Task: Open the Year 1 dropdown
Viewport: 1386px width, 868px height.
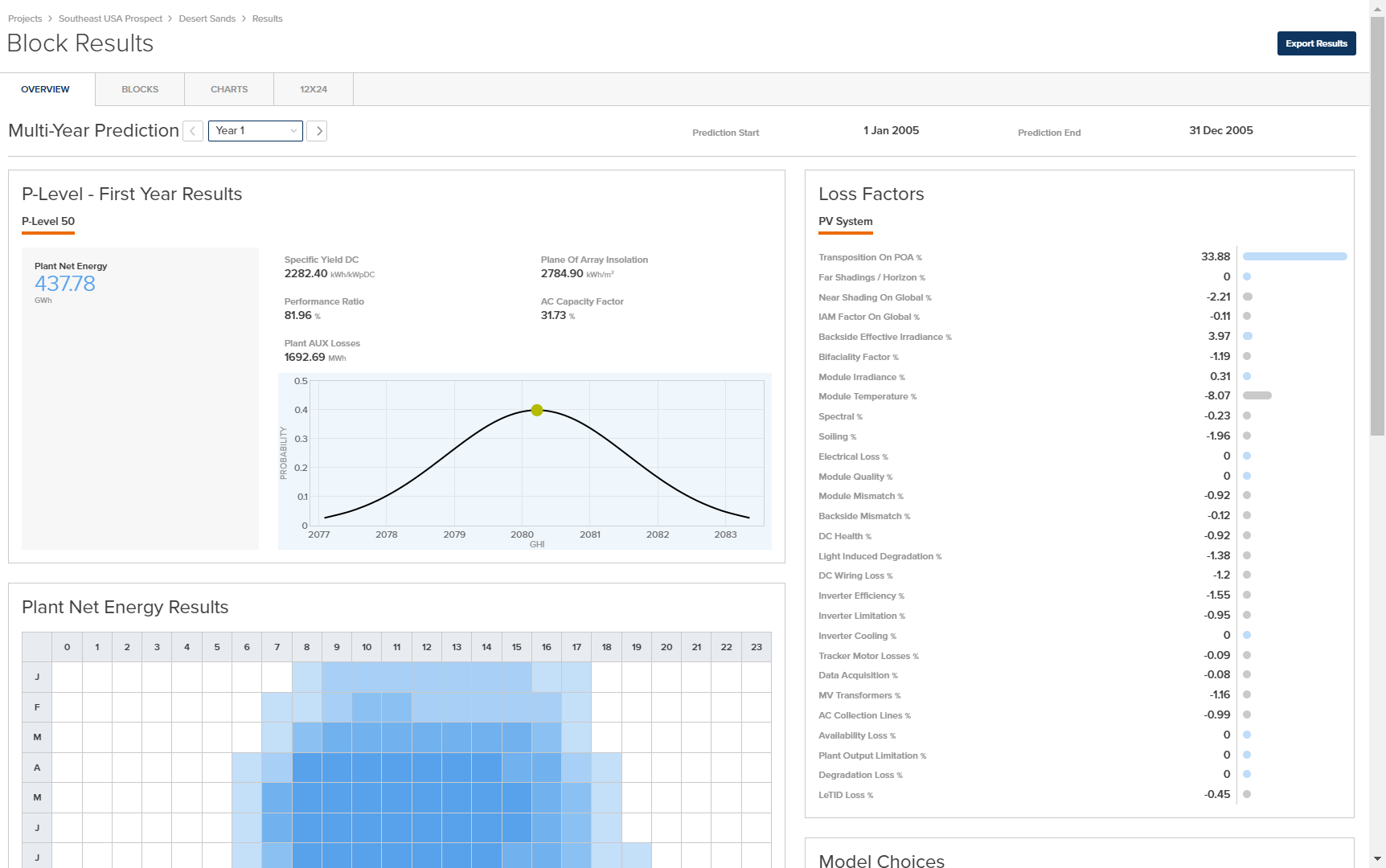Action: (x=255, y=131)
